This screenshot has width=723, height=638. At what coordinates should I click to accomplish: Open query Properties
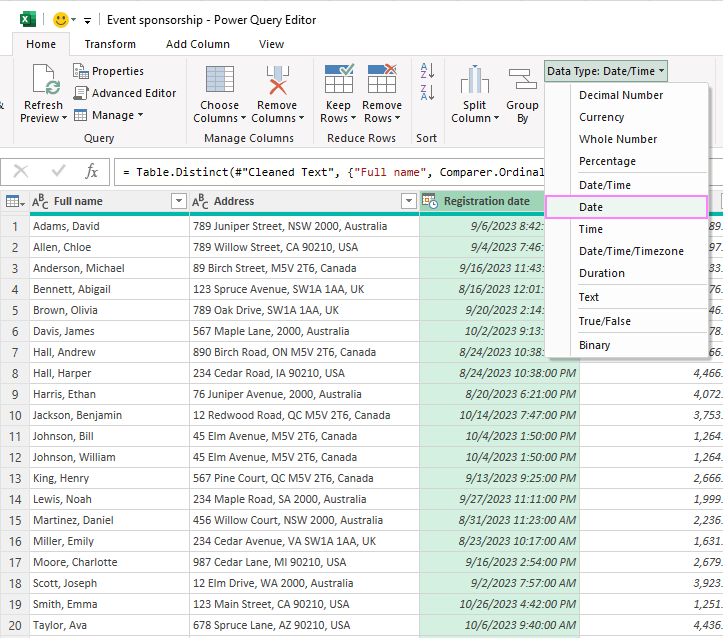[x=108, y=71]
